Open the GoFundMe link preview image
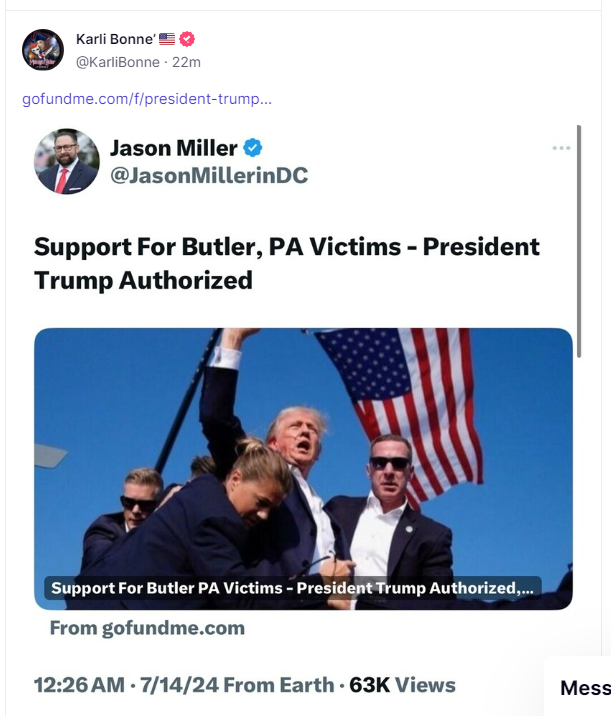 (x=303, y=469)
